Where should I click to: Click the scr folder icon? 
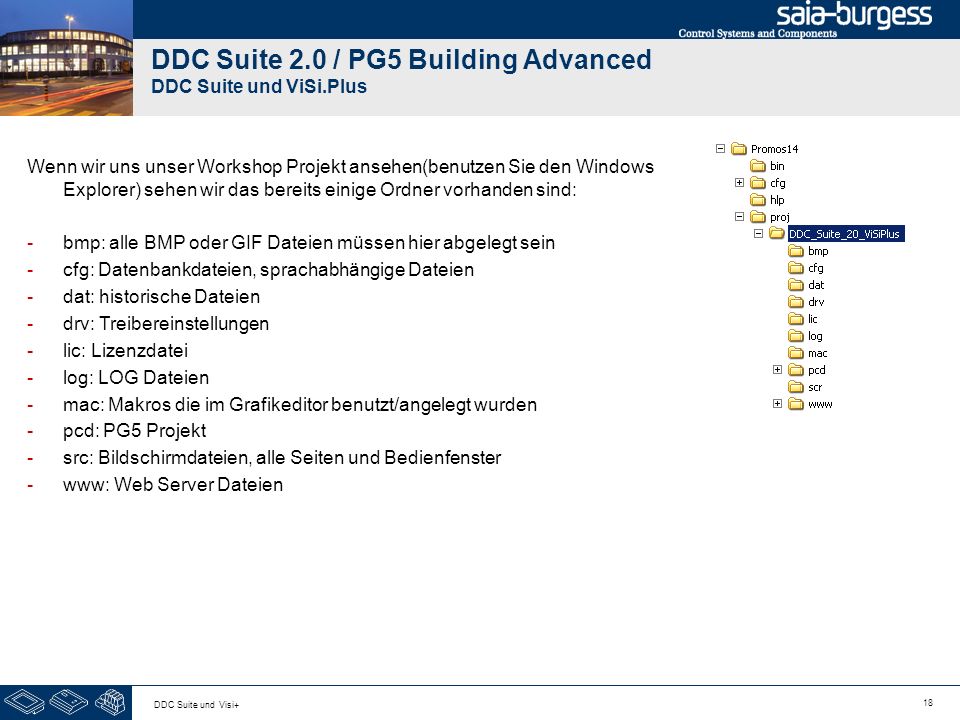(x=796, y=387)
